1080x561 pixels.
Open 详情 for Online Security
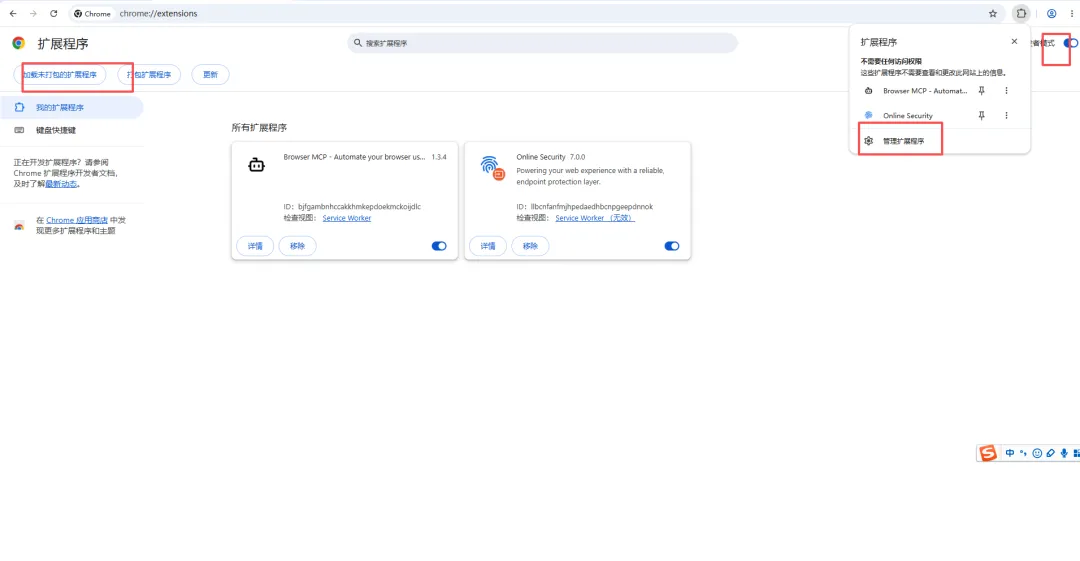click(488, 246)
